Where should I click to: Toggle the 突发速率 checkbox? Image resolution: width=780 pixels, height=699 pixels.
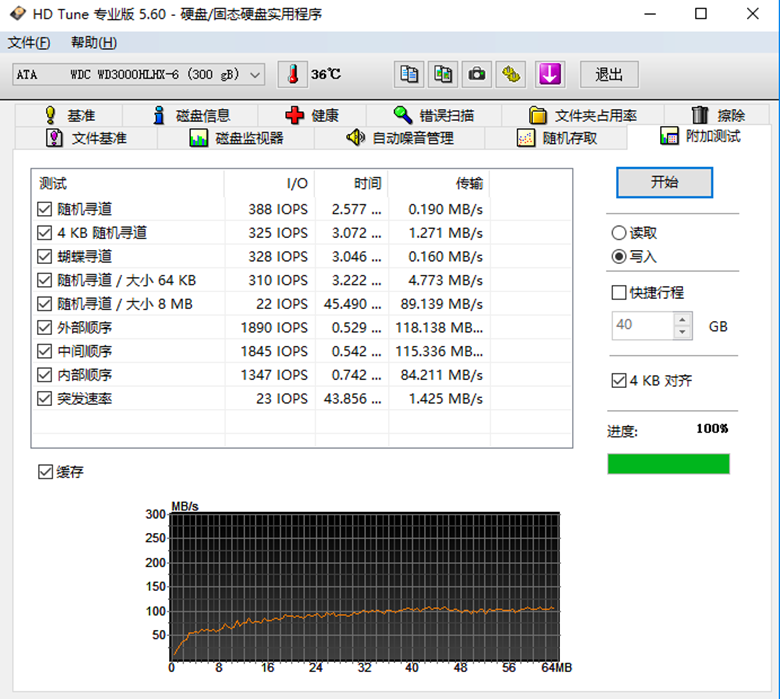point(44,399)
